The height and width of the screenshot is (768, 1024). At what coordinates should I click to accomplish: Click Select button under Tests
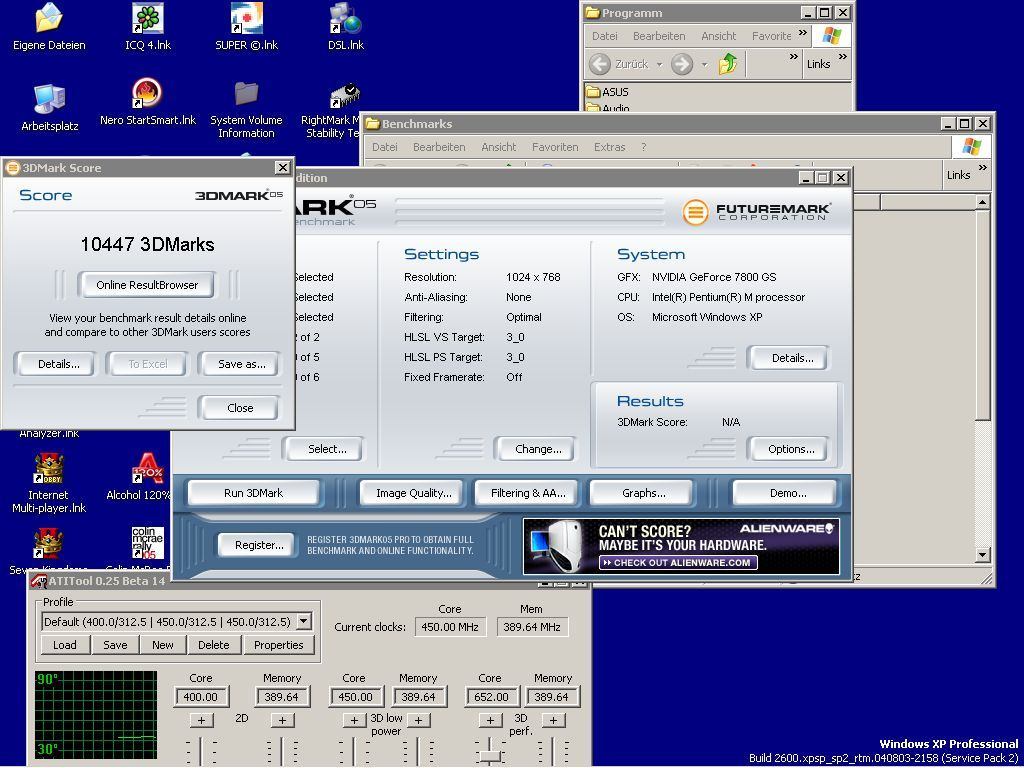(327, 449)
